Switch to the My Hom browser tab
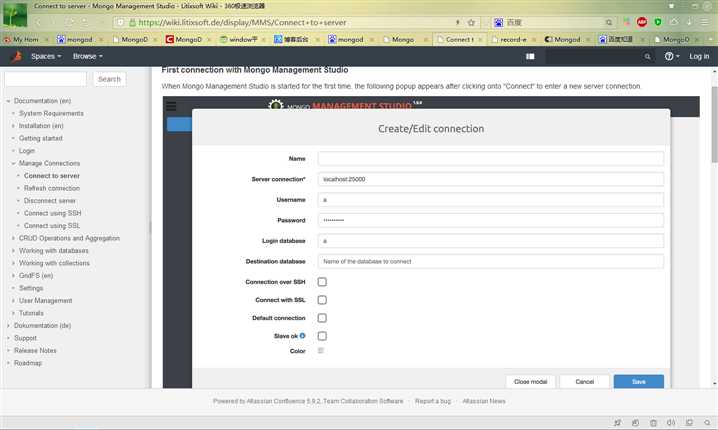The image size is (718, 430). click(26, 39)
